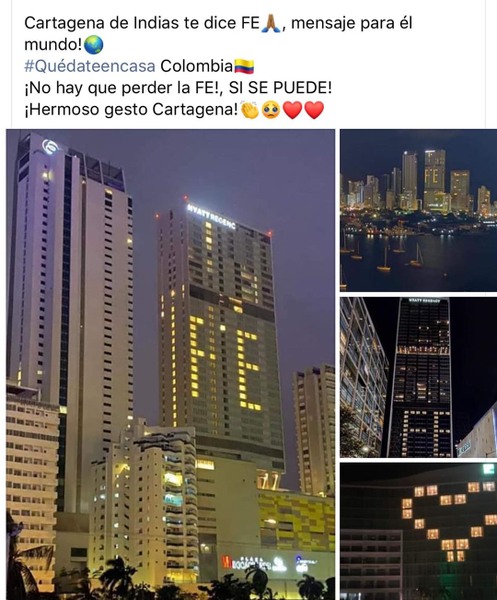Screen dimensions: 497x600
Task: Click the Plaza Bocagrande mall sign
Action: click(253, 563)
